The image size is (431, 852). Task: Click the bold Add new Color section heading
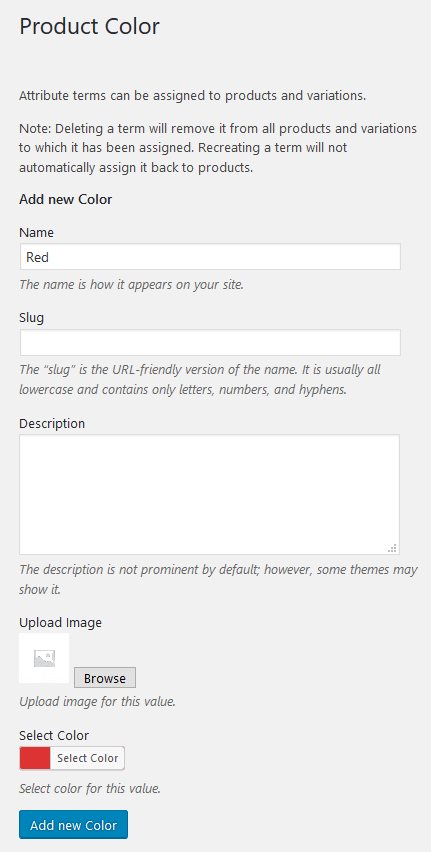(66, 199)
